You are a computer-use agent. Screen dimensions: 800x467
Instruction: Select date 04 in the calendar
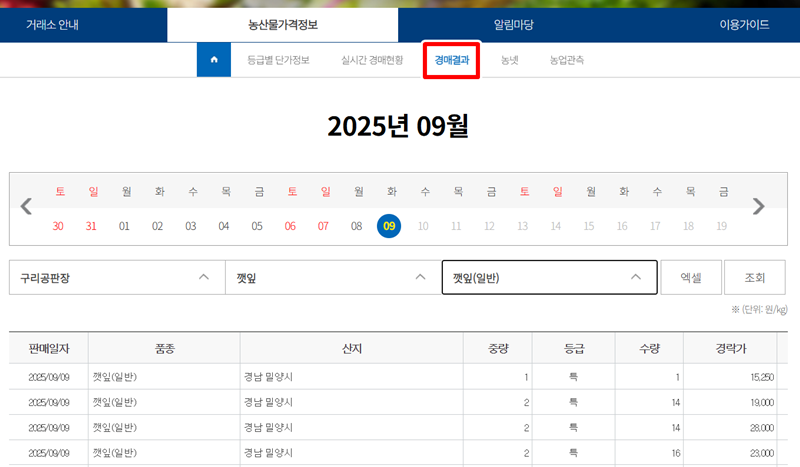point(224,226)
